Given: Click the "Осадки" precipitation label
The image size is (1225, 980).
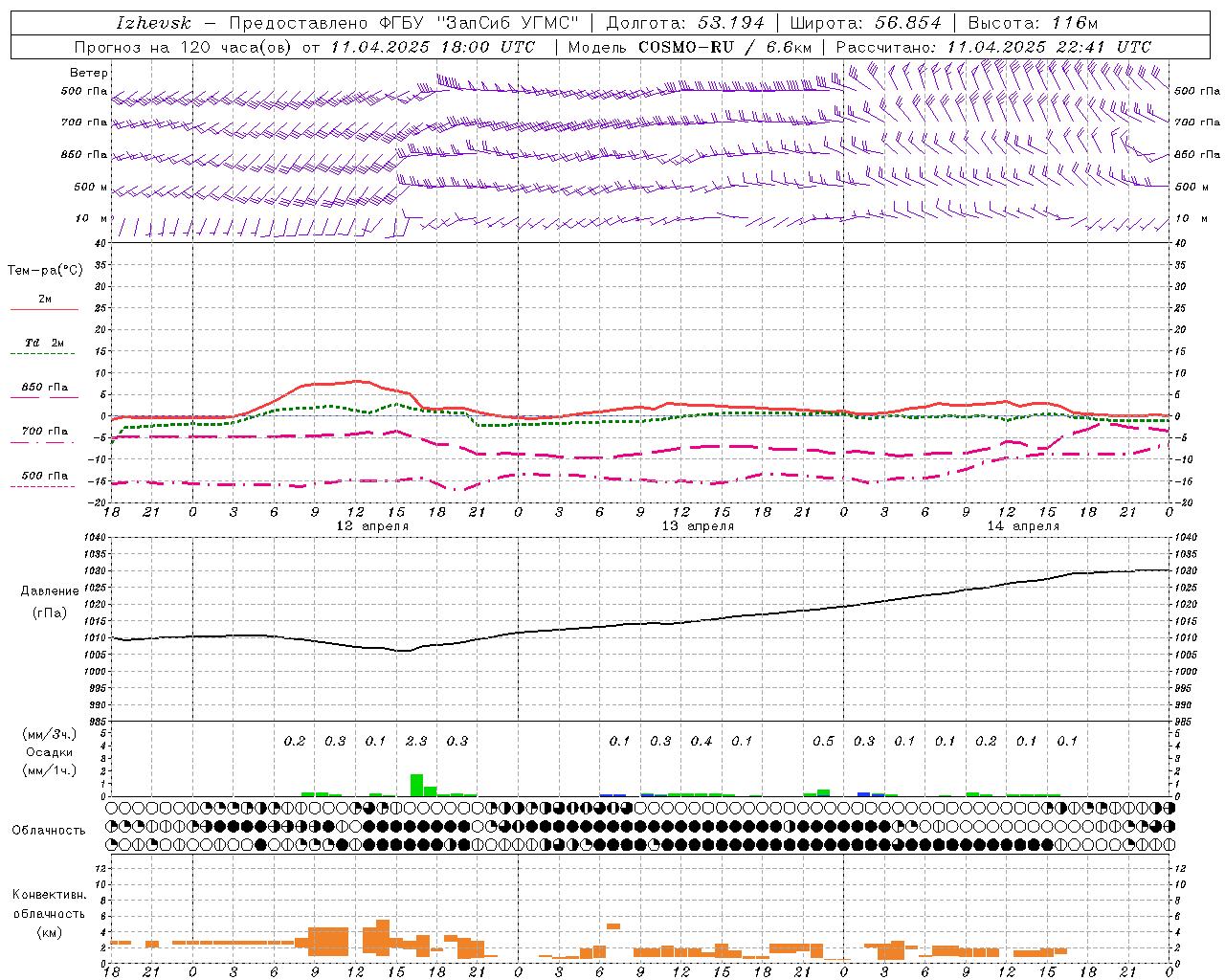Looking at the screenshot, I should tap(49, 753).
